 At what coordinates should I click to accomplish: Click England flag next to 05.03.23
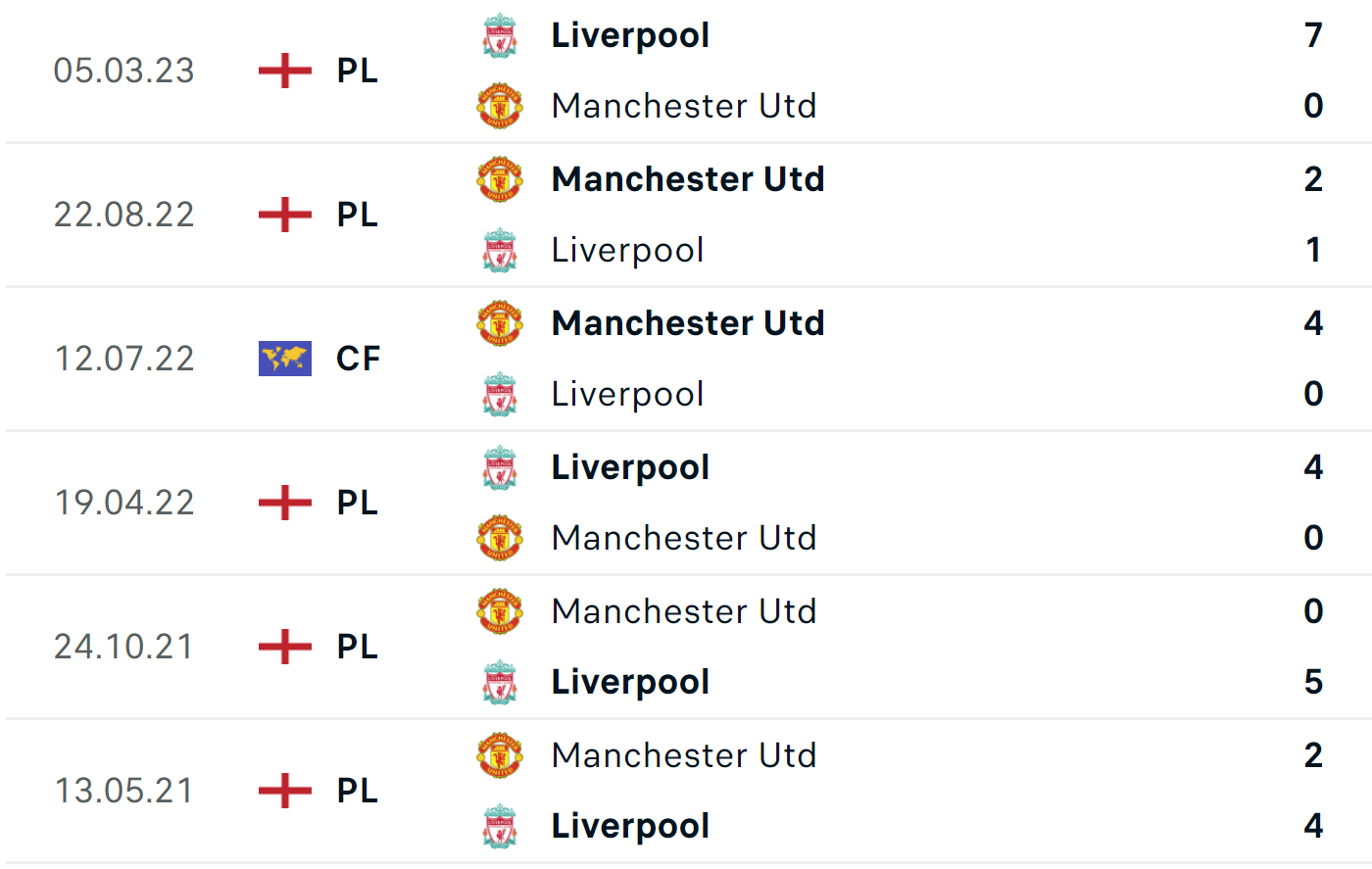285,71
